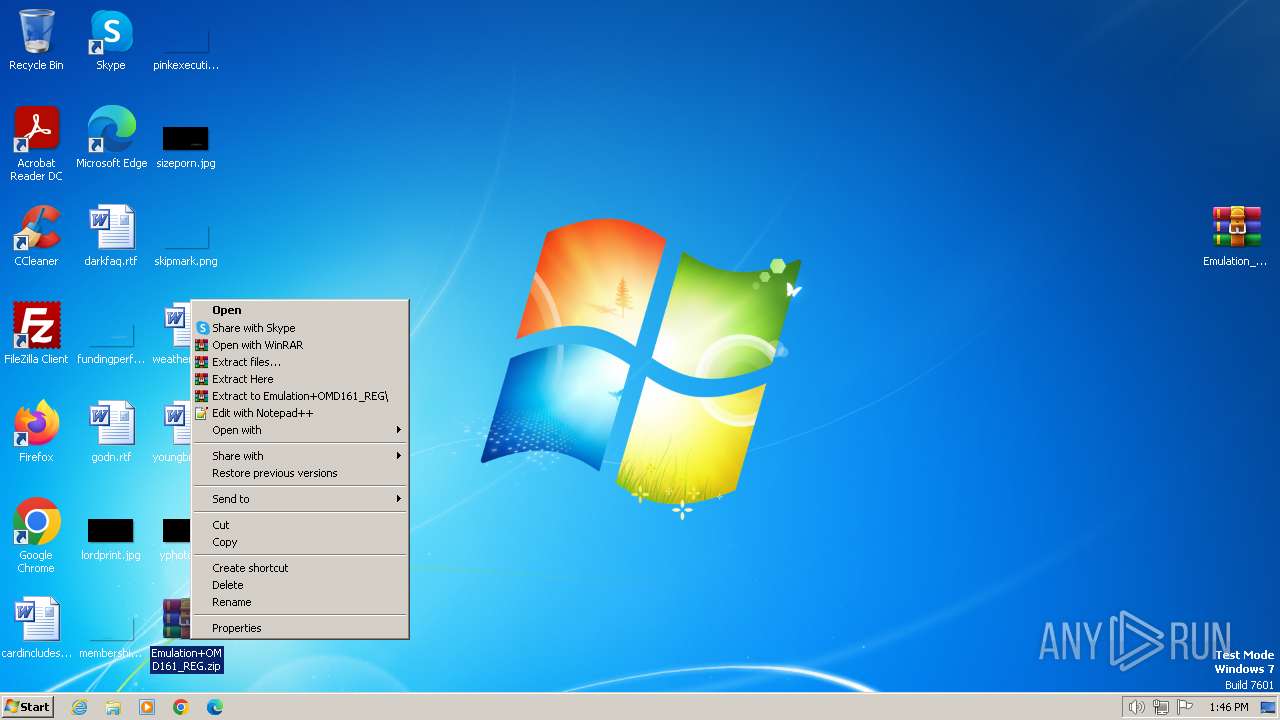
Task: Select the CCleaner desktop shortcut
Action: (x=36, y=236)
